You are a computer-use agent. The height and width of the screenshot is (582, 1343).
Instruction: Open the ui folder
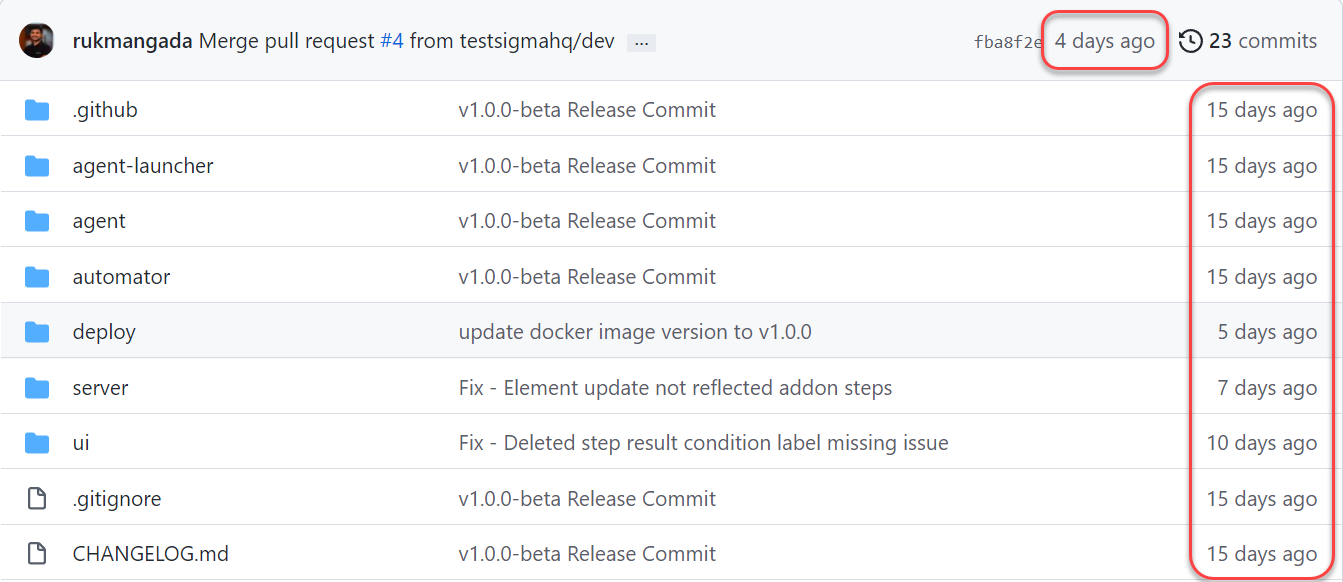(81, 443)
